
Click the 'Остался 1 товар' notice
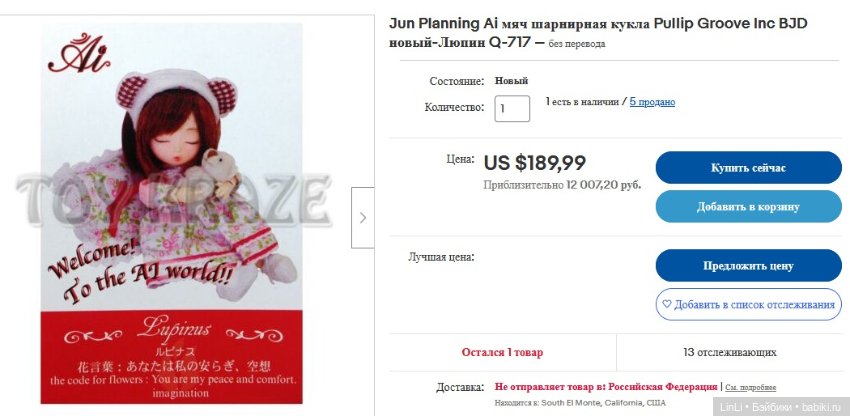(502, 352)
